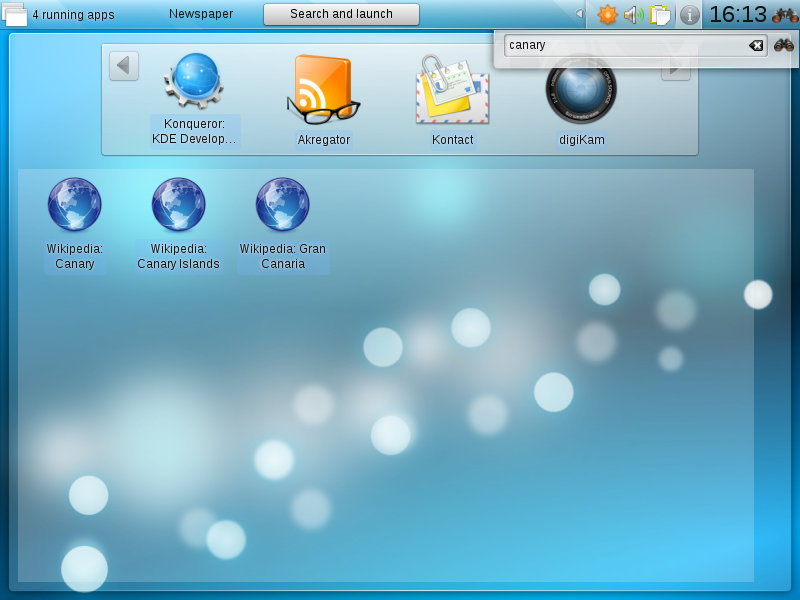Switch to the Newspaper activity
Viewport: 800px width, 600px height.
[x=201, y=14]
